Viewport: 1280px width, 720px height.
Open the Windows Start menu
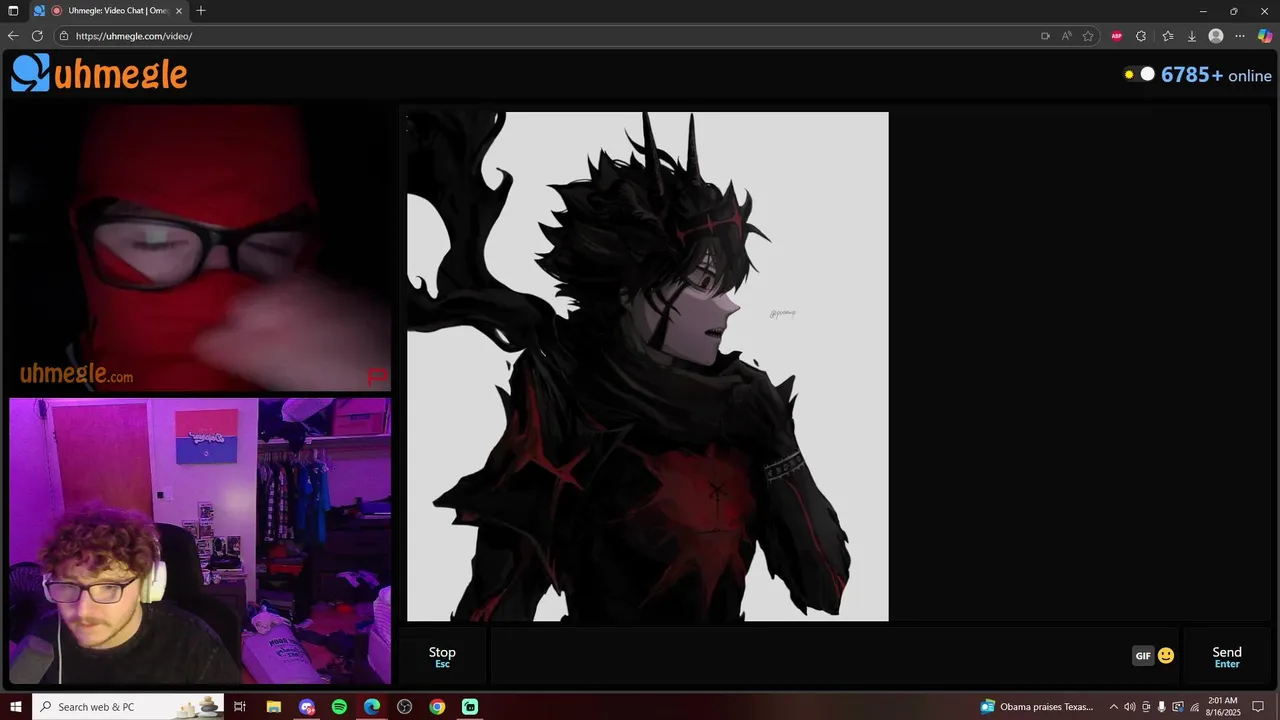point(16,707)
